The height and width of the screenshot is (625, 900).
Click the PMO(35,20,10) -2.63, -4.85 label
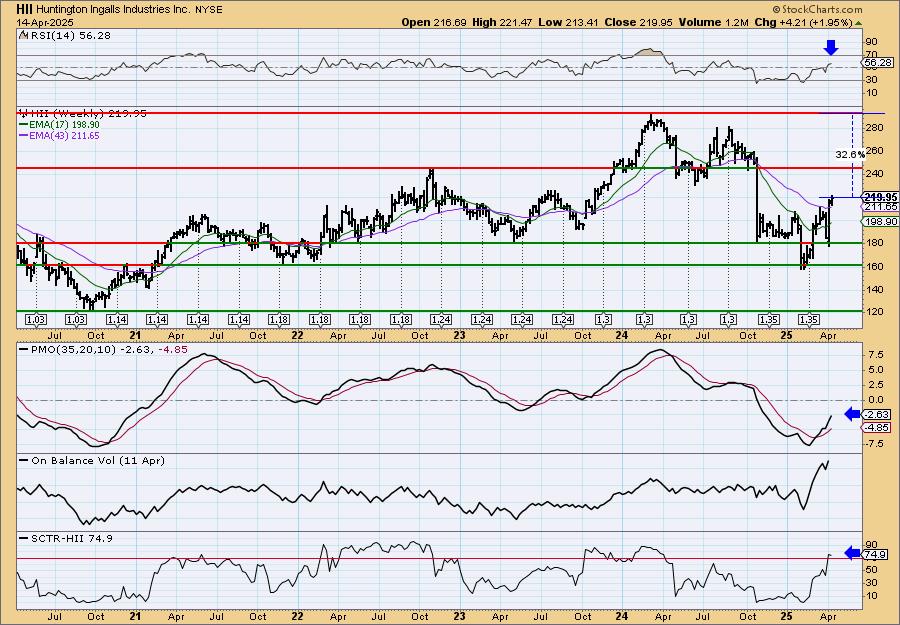point(108,349)
